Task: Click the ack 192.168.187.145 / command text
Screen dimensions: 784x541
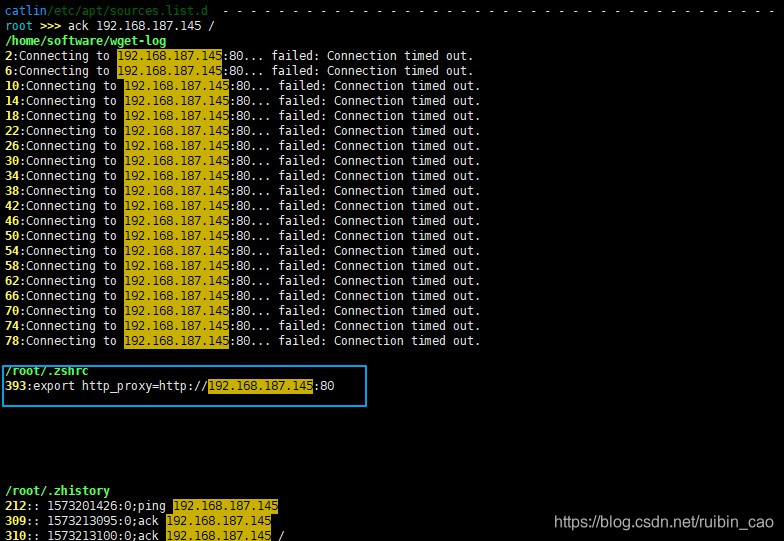Action: [141, 26]
